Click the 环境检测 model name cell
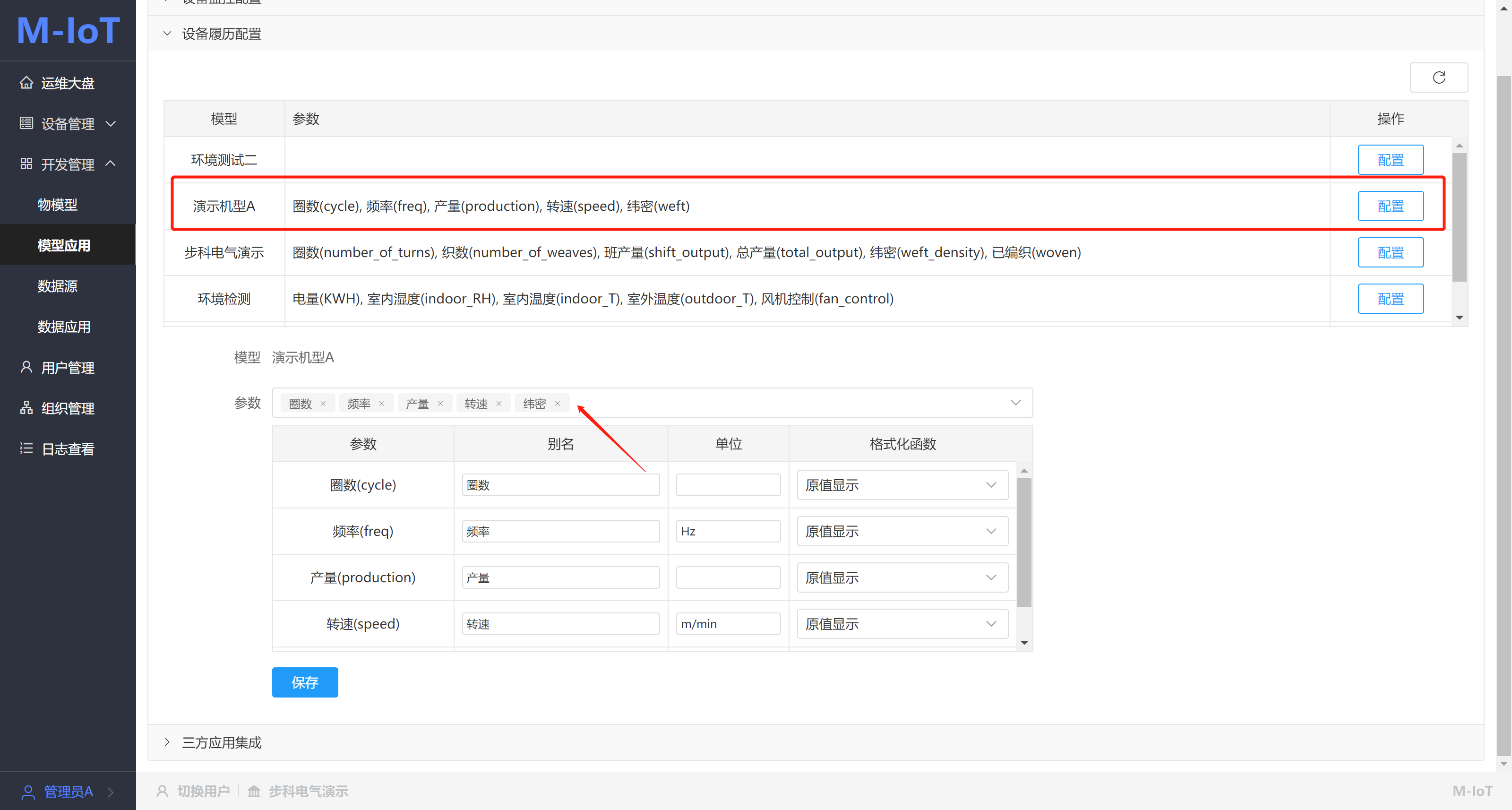The image size is (1512, 810). (x=224, y=299)
